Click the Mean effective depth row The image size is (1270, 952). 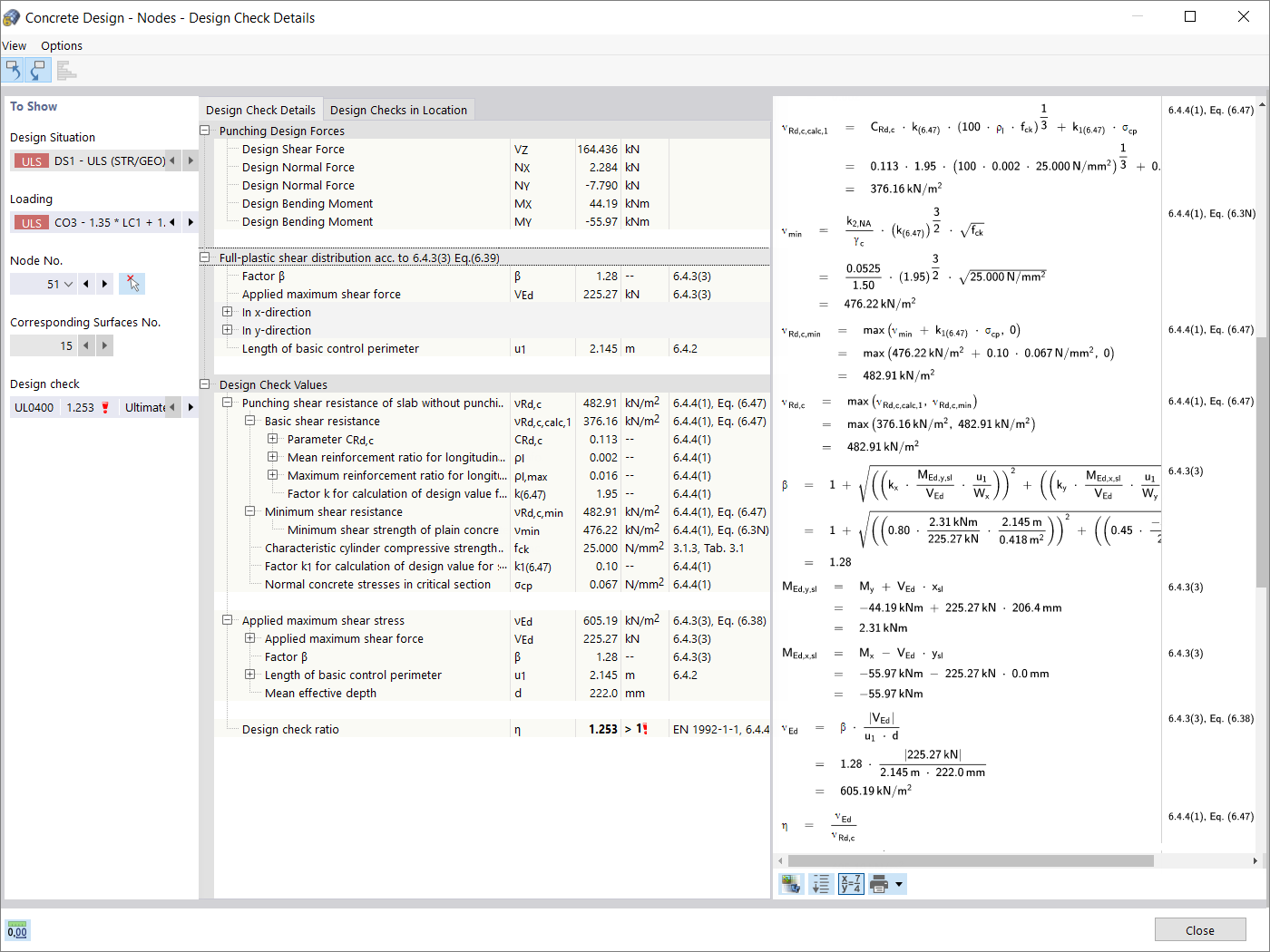point(492,693)
